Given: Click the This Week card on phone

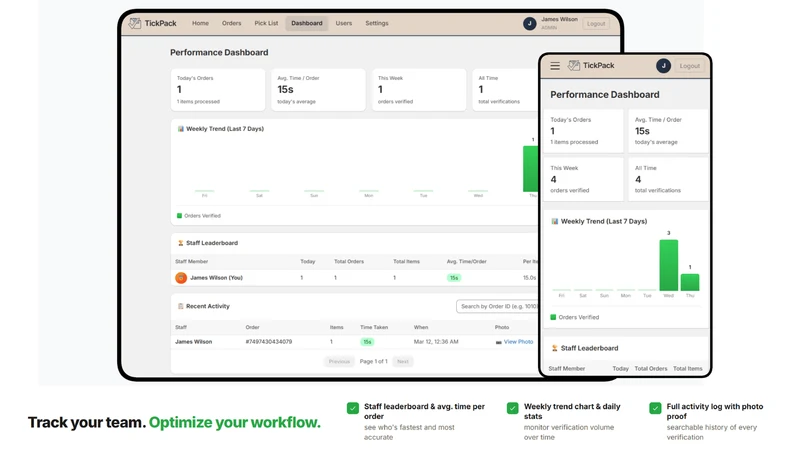Looking at the screenshot, I should [x=584, y=179].
